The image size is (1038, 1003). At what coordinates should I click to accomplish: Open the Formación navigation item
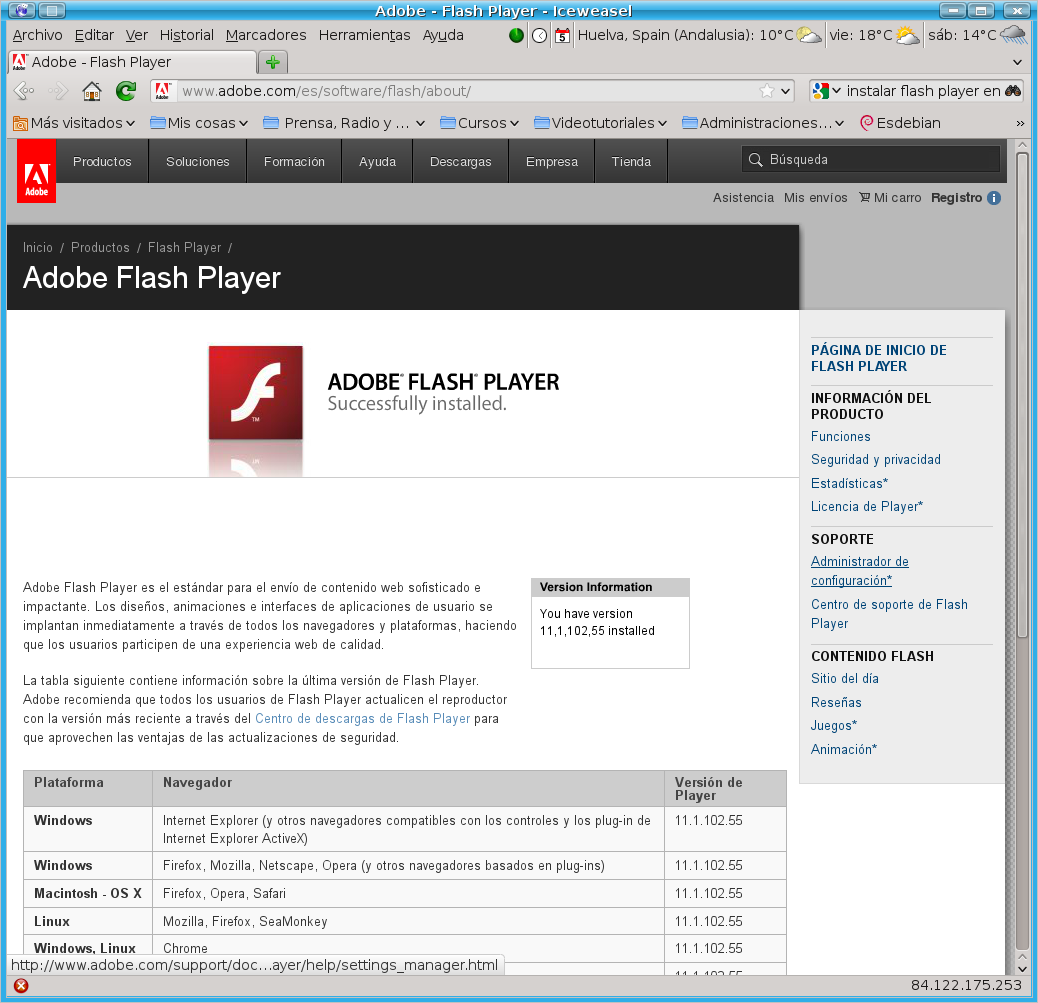point(294,162)
